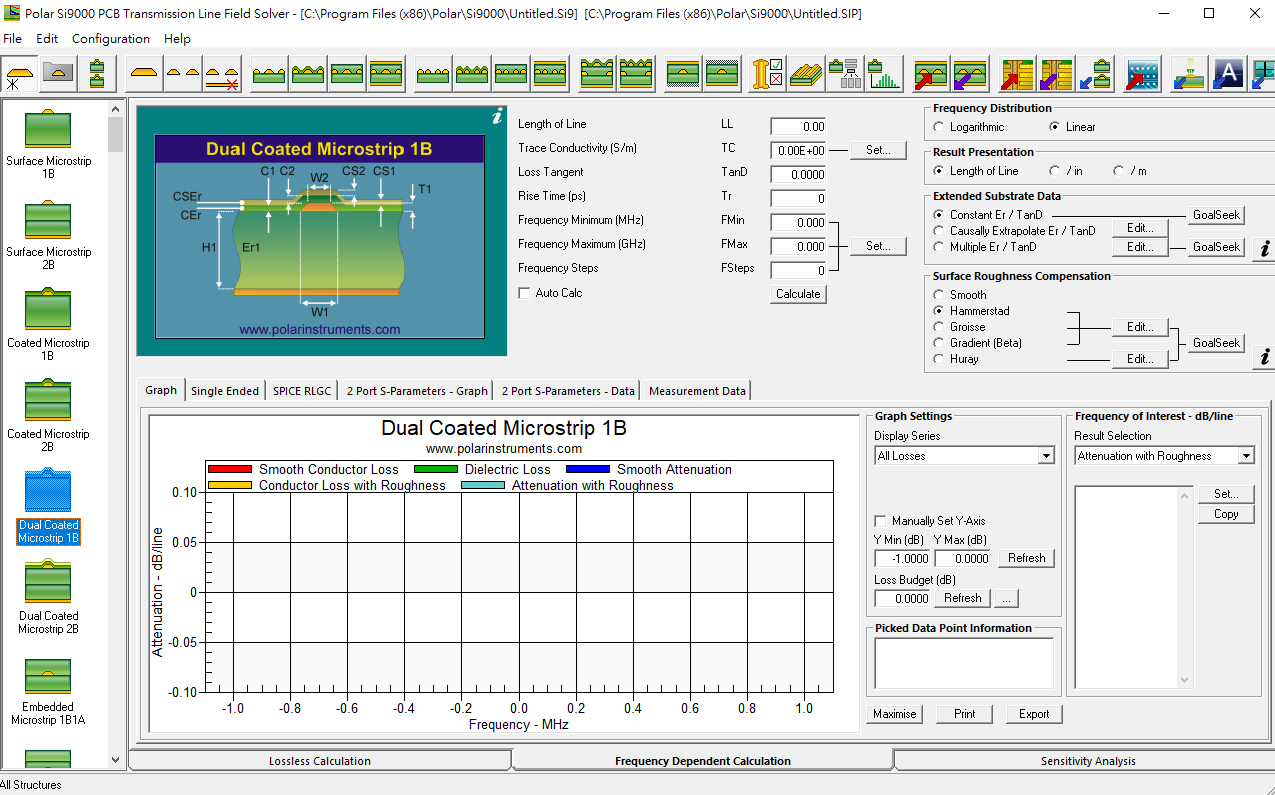Viewport: 1275px width, 795px height.
Task: Click the two traces with red X icon
Action: point(222,74)
